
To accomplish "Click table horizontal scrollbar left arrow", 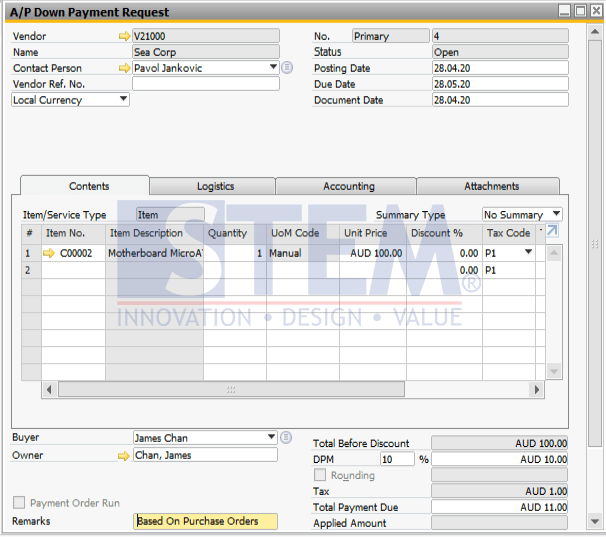I will (x=49, y=390).
